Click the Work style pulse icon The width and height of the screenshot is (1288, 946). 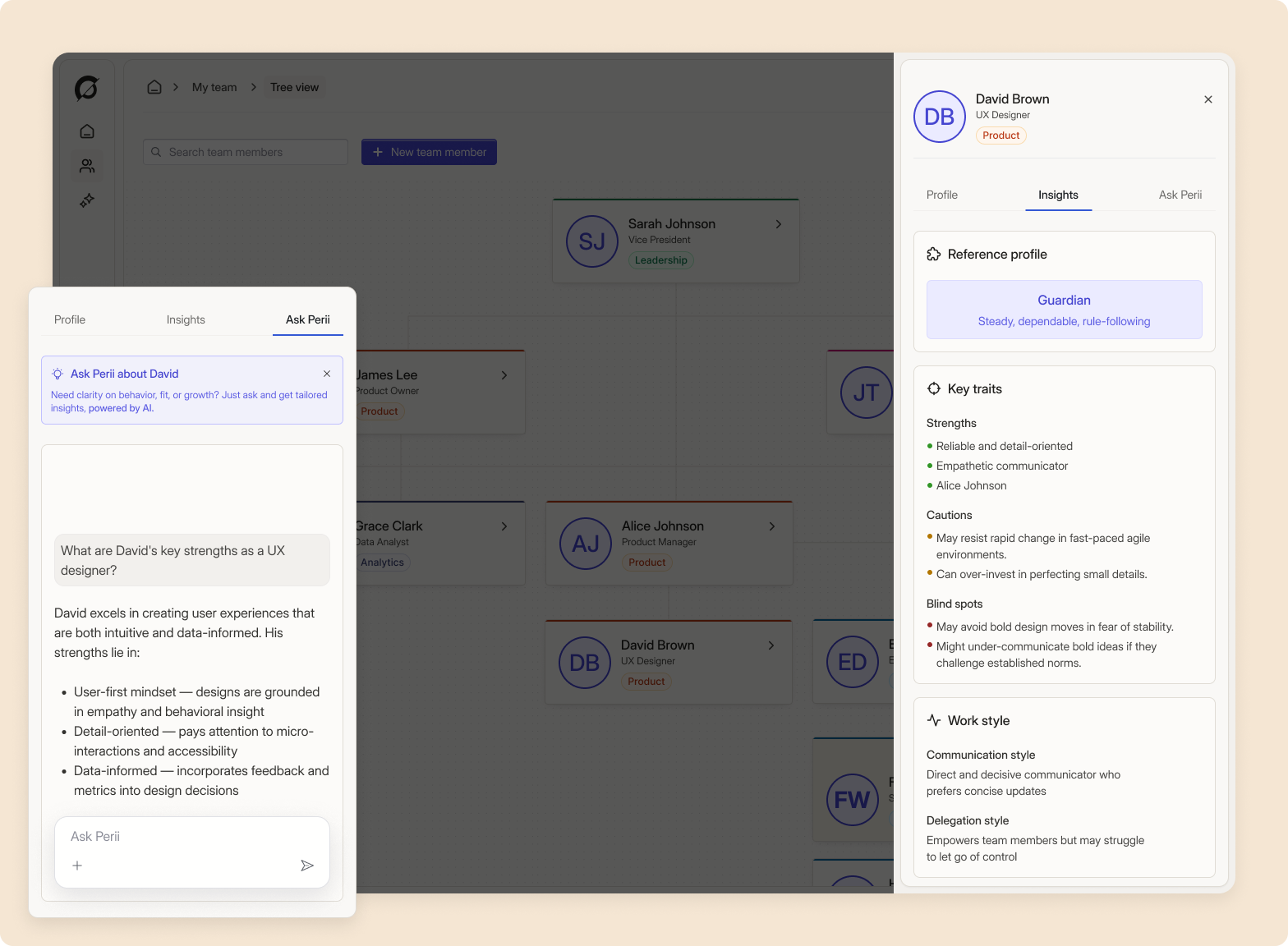934,720
